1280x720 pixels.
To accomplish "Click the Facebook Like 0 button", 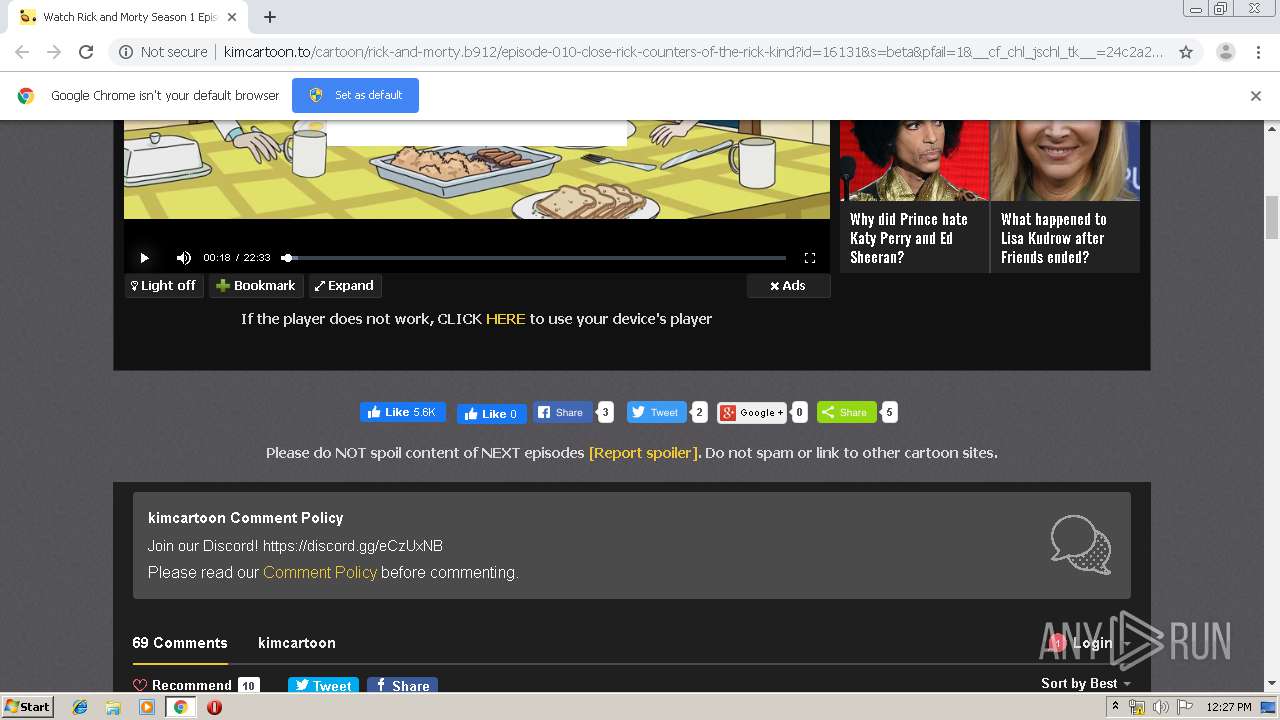I will [491, 414].
